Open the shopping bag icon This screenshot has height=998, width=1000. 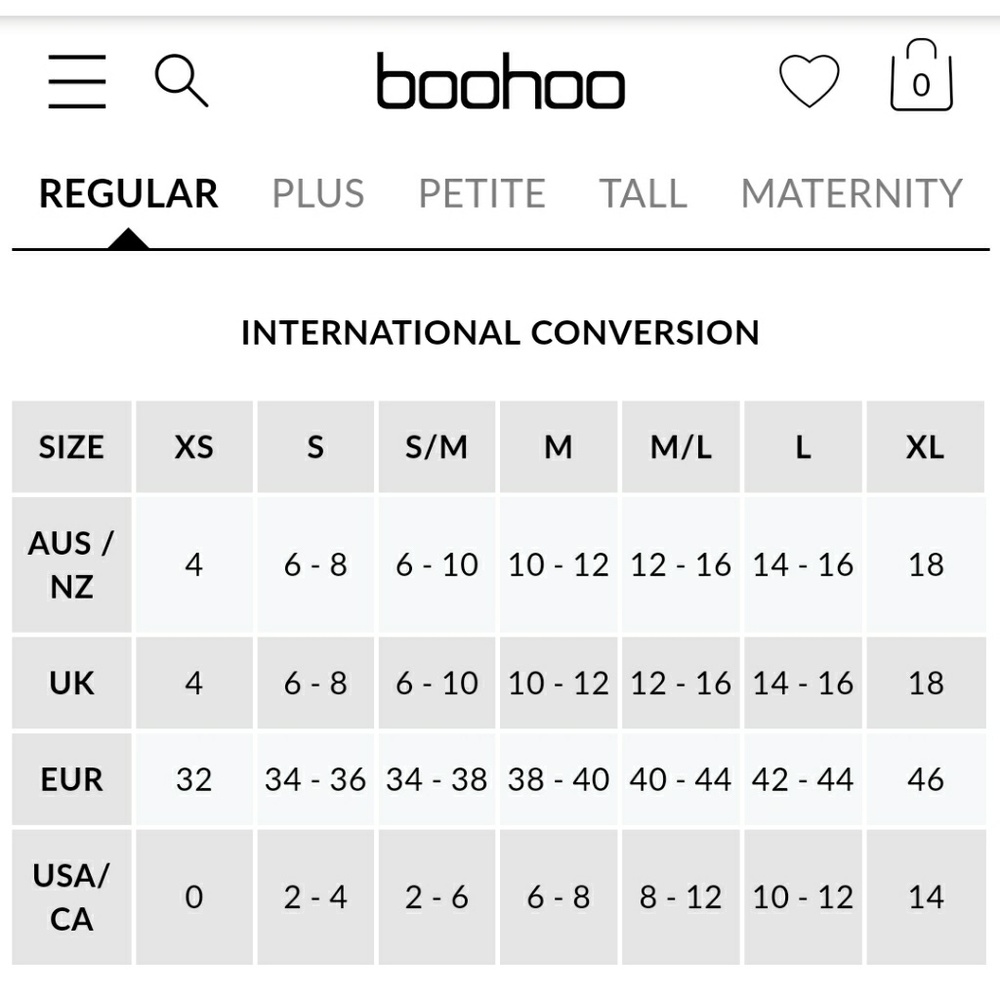click(921, 78)
